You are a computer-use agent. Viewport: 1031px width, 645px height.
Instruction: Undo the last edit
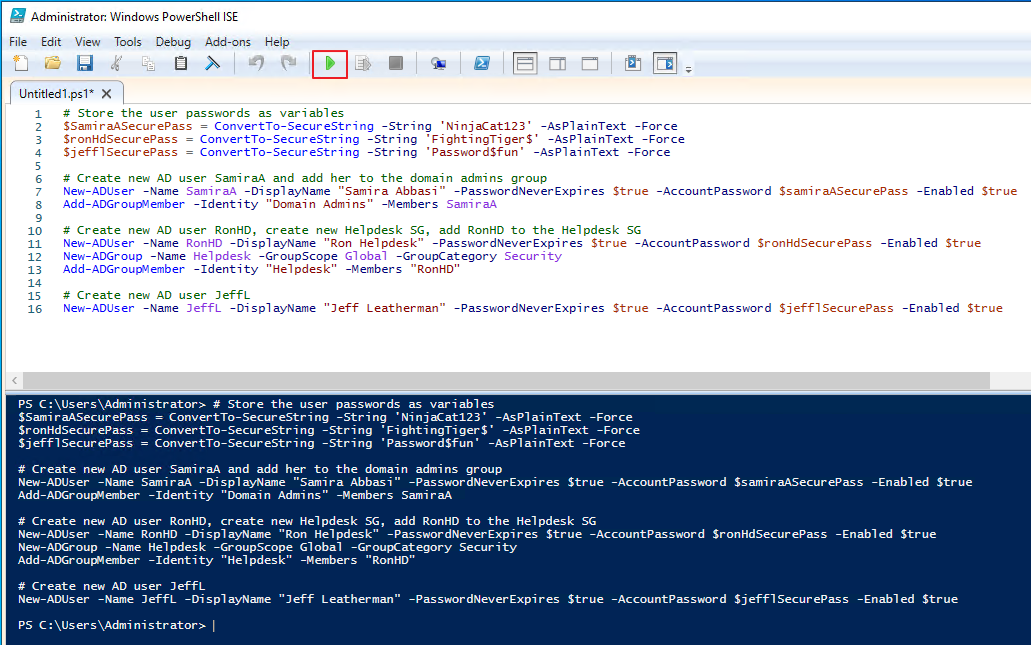(x=256, y=63)
